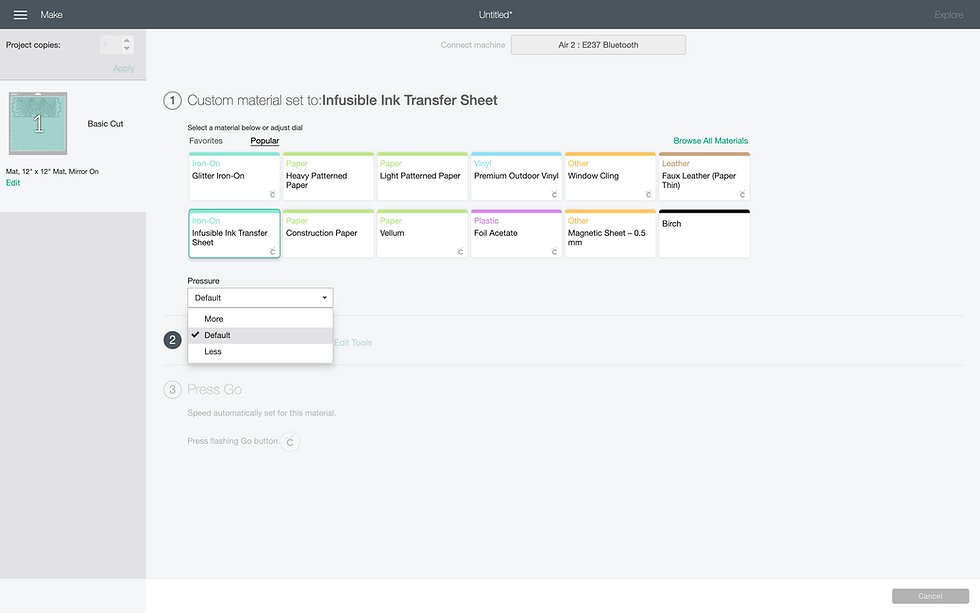Screen dimensions: 980x613
Task: Open the hamburger menu
Action: pos(20,14)
